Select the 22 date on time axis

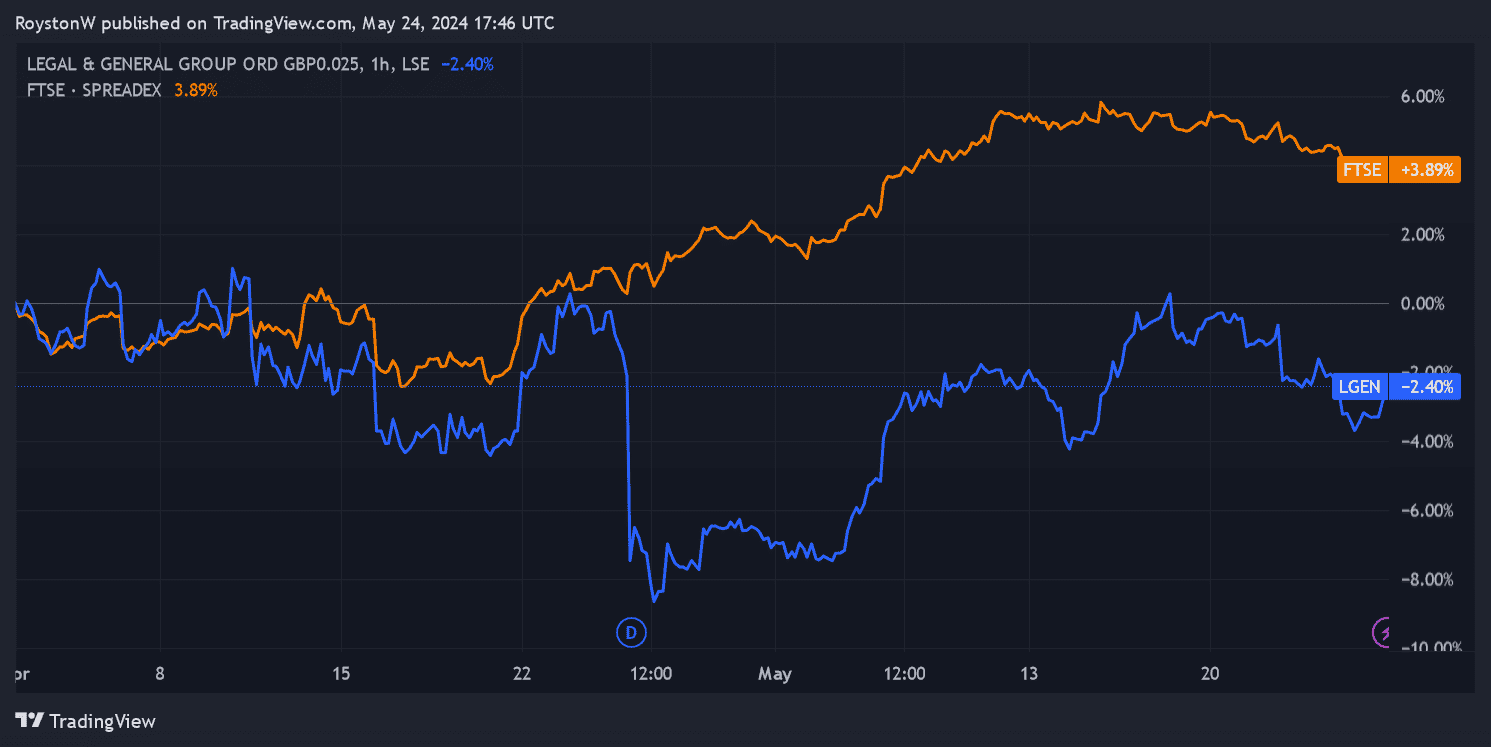point(521,674)
